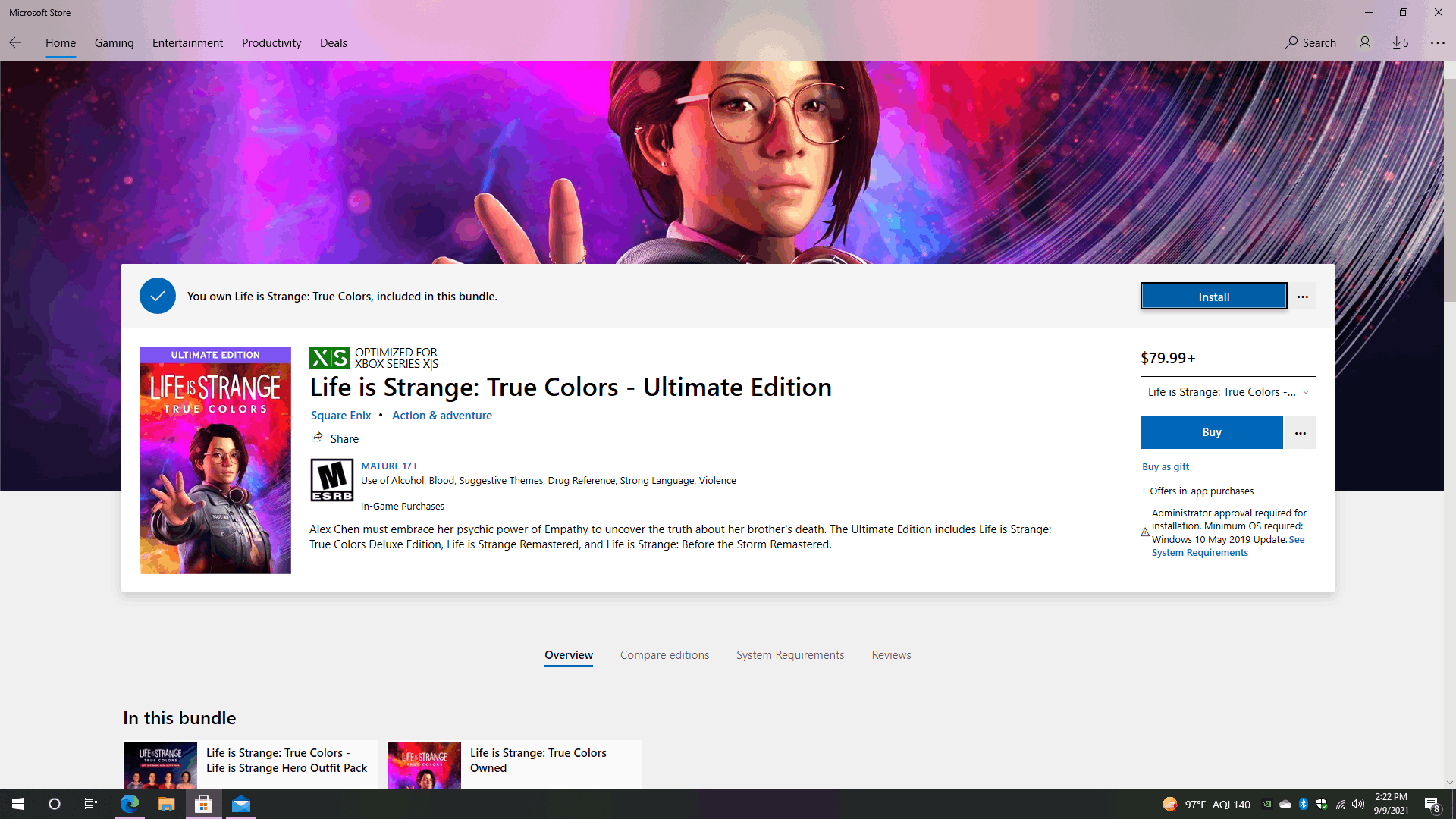This screenshot has width=1456, height=819.
Task: Click the Microsoft Store taskbar icon
Action: (204, 804)
